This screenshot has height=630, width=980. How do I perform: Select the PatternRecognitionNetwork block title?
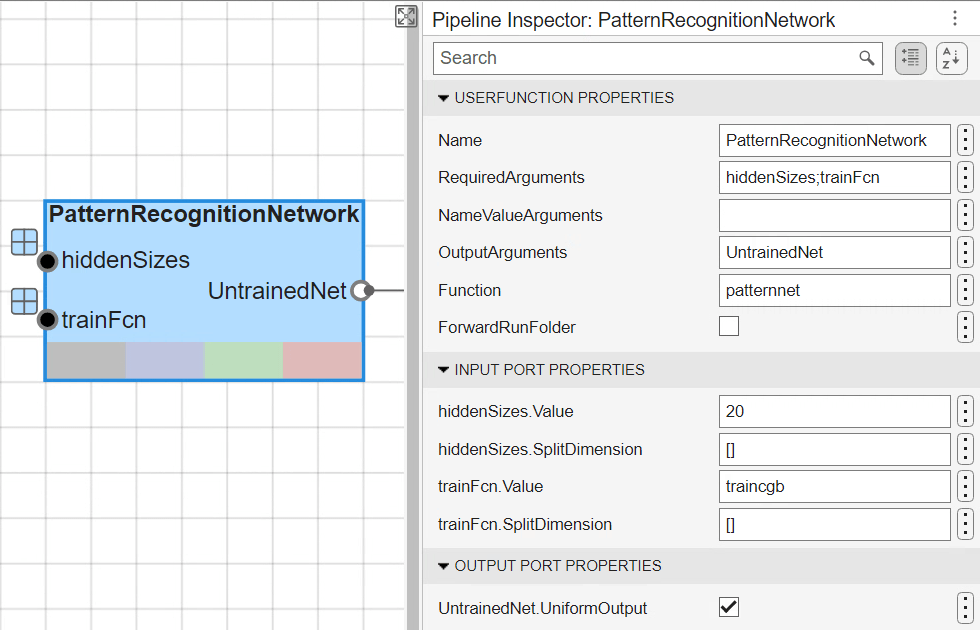pyautogui.click(x=204, y=214)
